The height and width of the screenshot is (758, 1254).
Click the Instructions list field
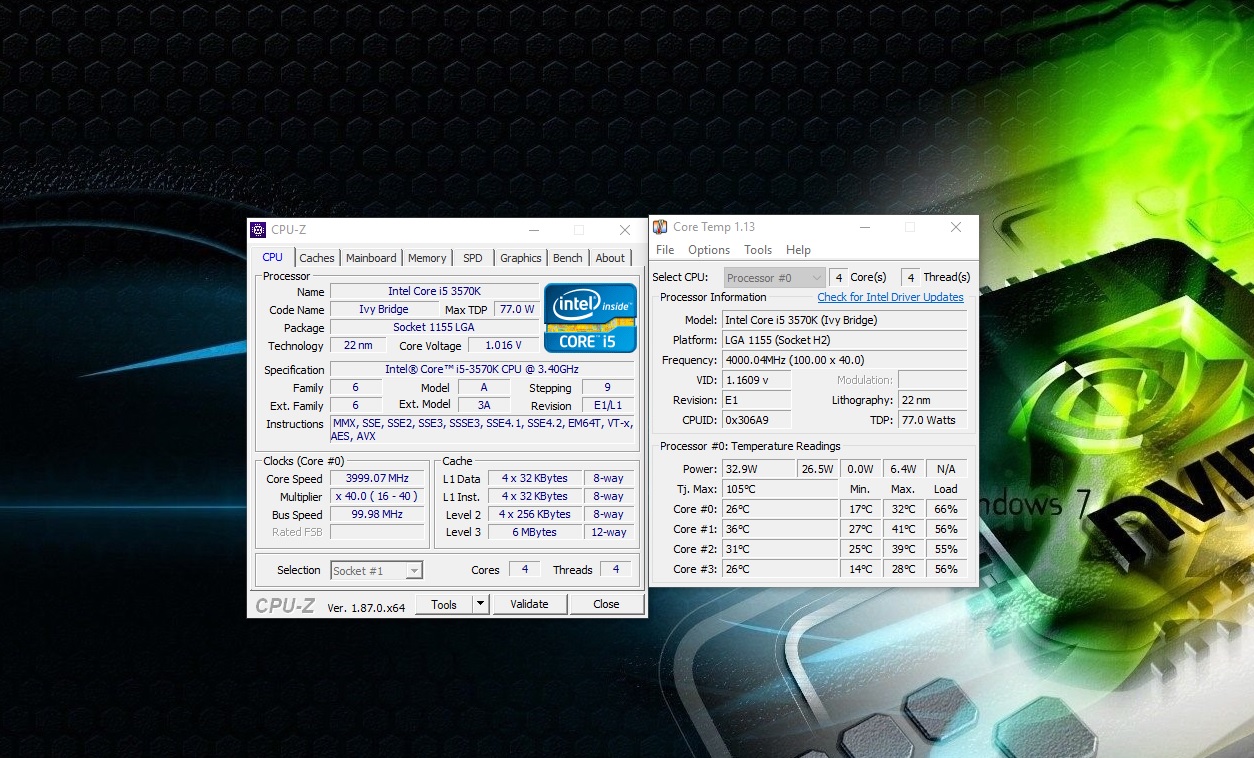482,429
